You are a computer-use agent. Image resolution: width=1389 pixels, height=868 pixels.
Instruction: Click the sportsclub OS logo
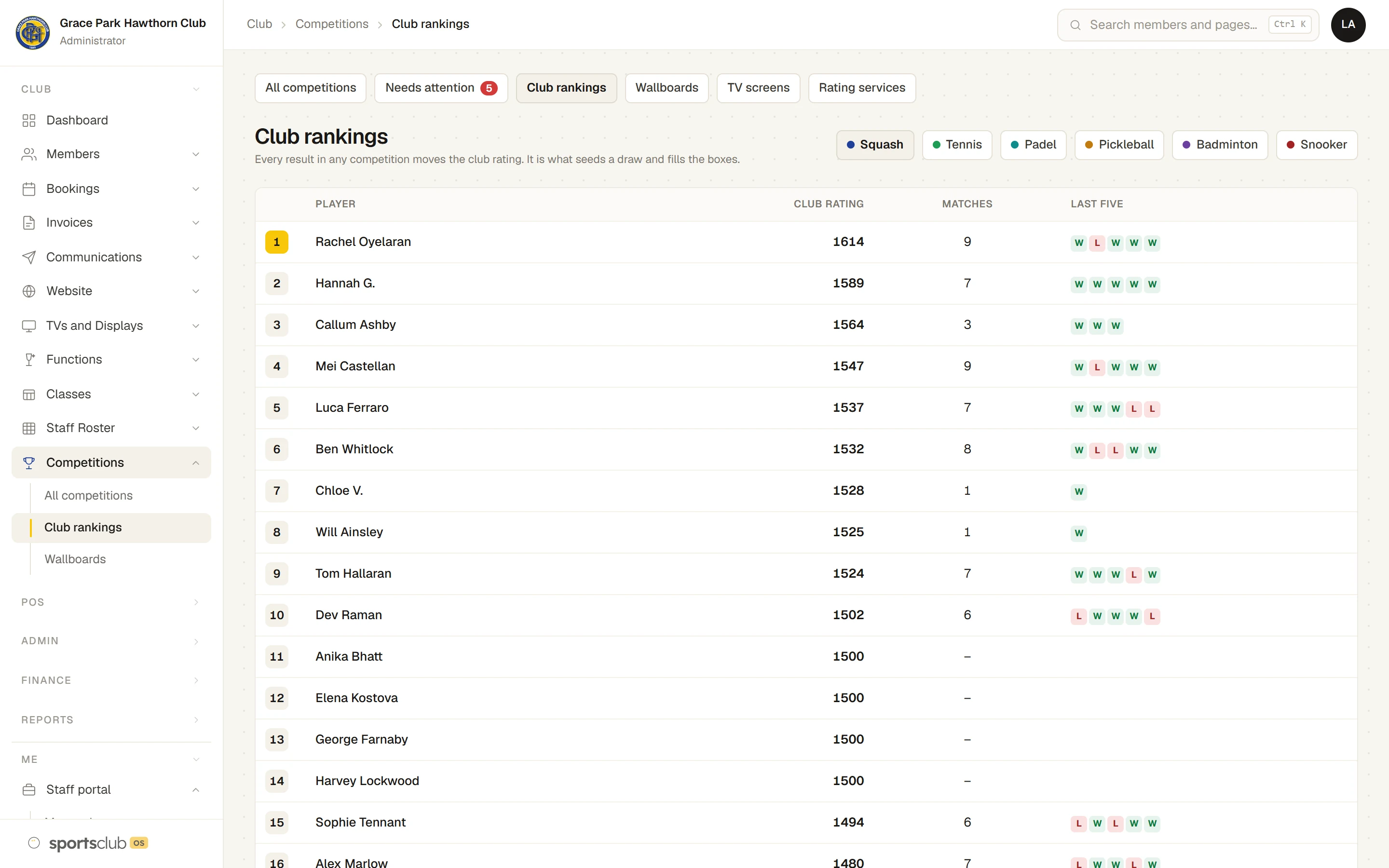pos(88,843)
